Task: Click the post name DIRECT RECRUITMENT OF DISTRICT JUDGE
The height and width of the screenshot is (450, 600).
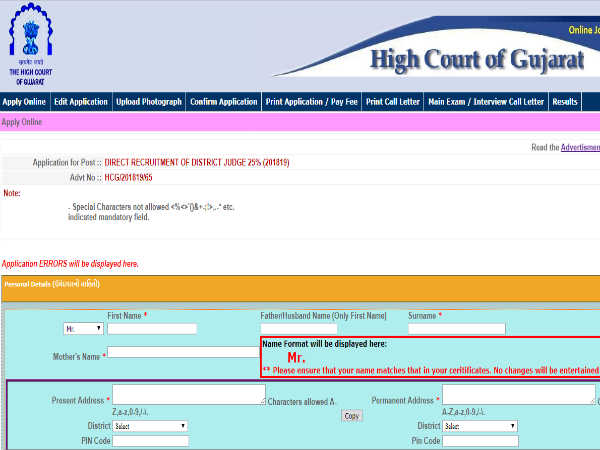Action: pyautogui.click(x=197, y=163)
